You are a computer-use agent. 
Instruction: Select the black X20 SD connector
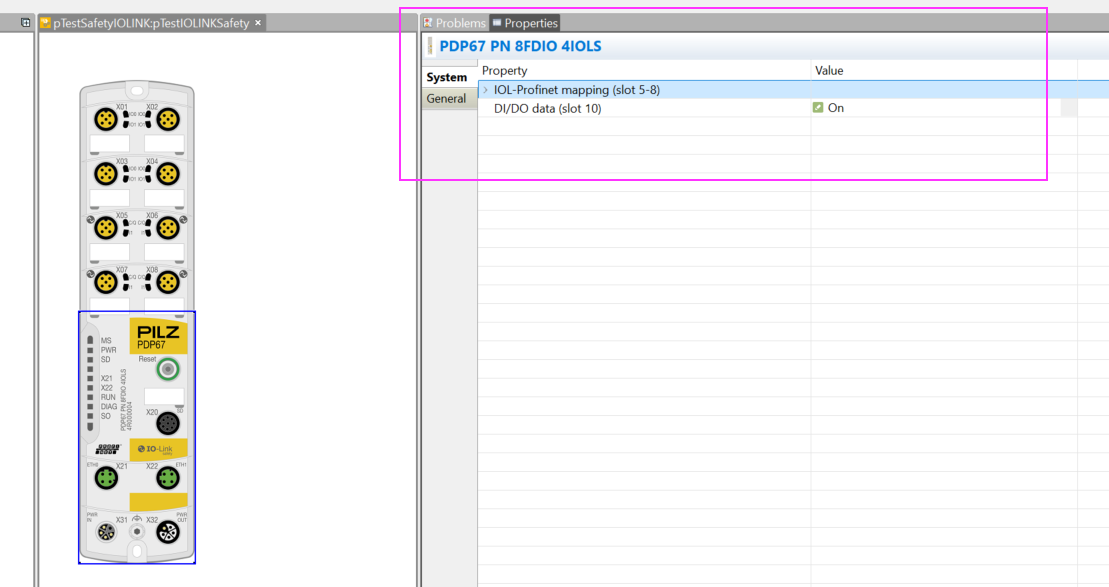pos(168,424)
